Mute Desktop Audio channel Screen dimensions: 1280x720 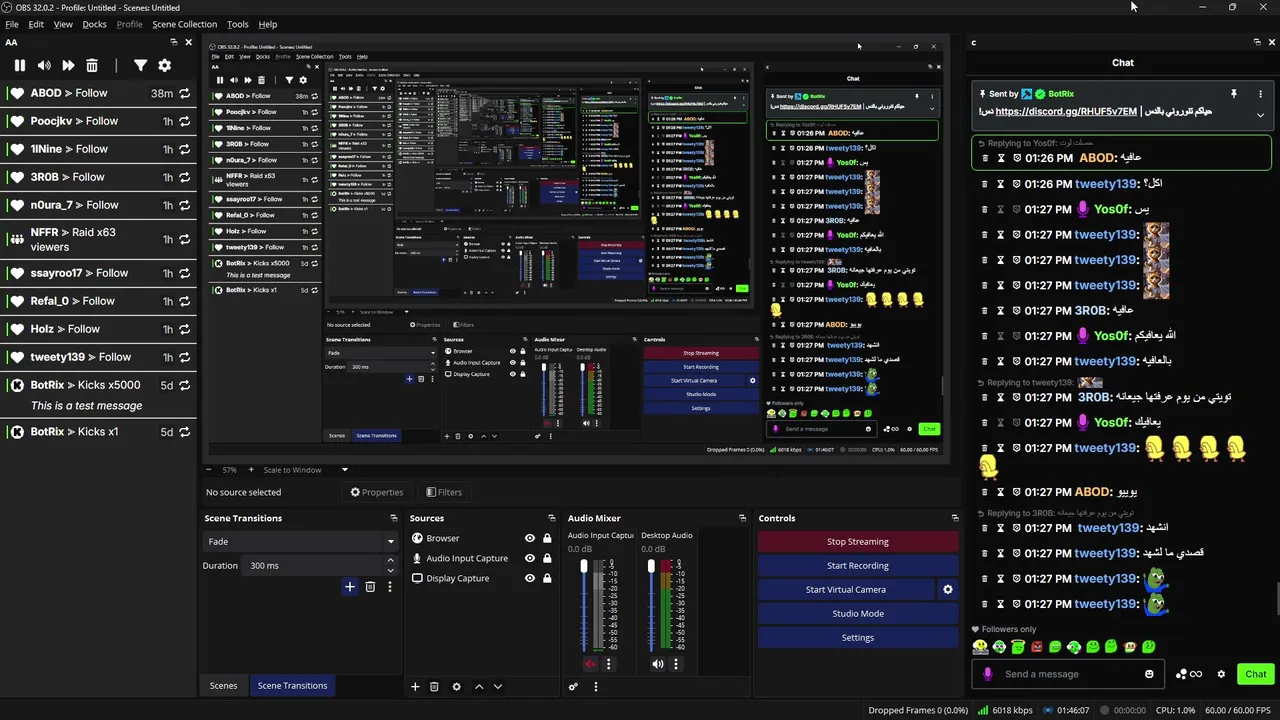click(657, 664)
